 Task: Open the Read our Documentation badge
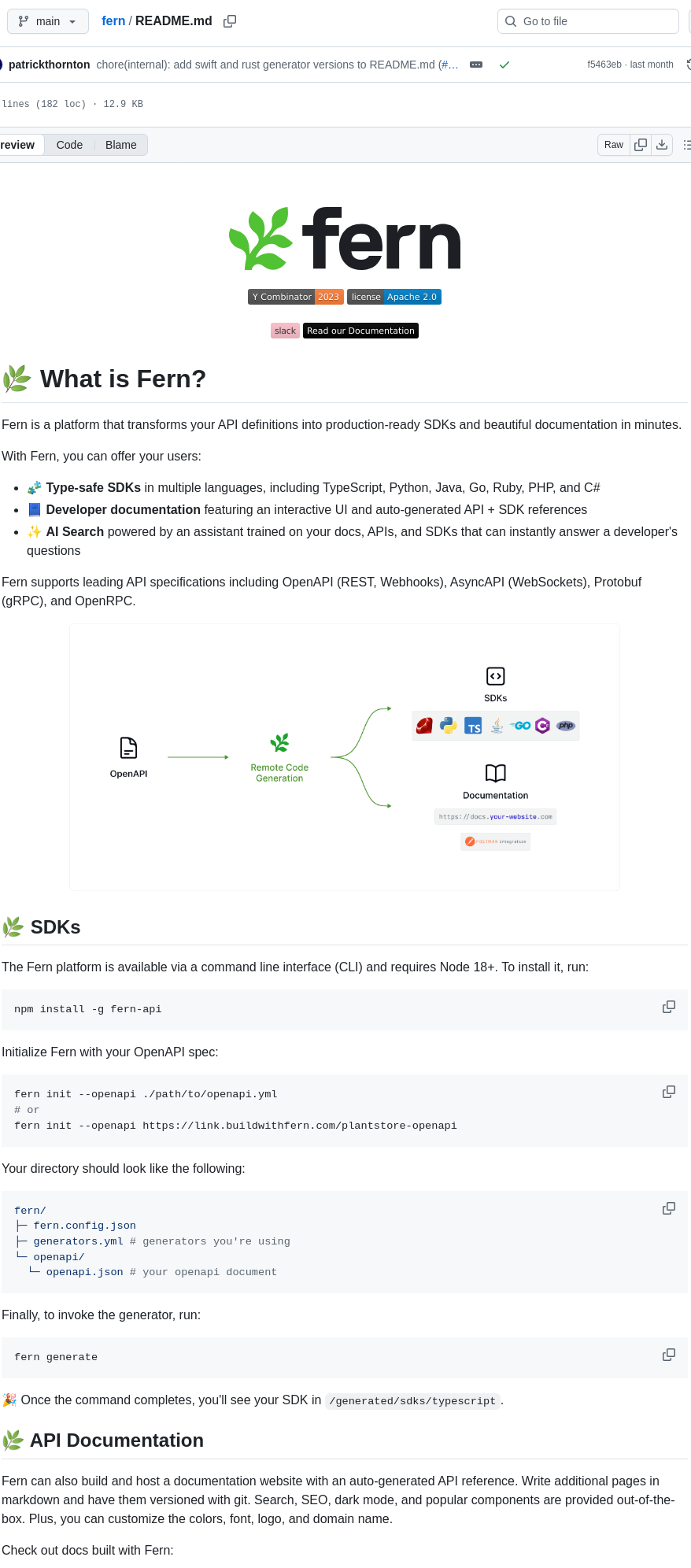360,331
